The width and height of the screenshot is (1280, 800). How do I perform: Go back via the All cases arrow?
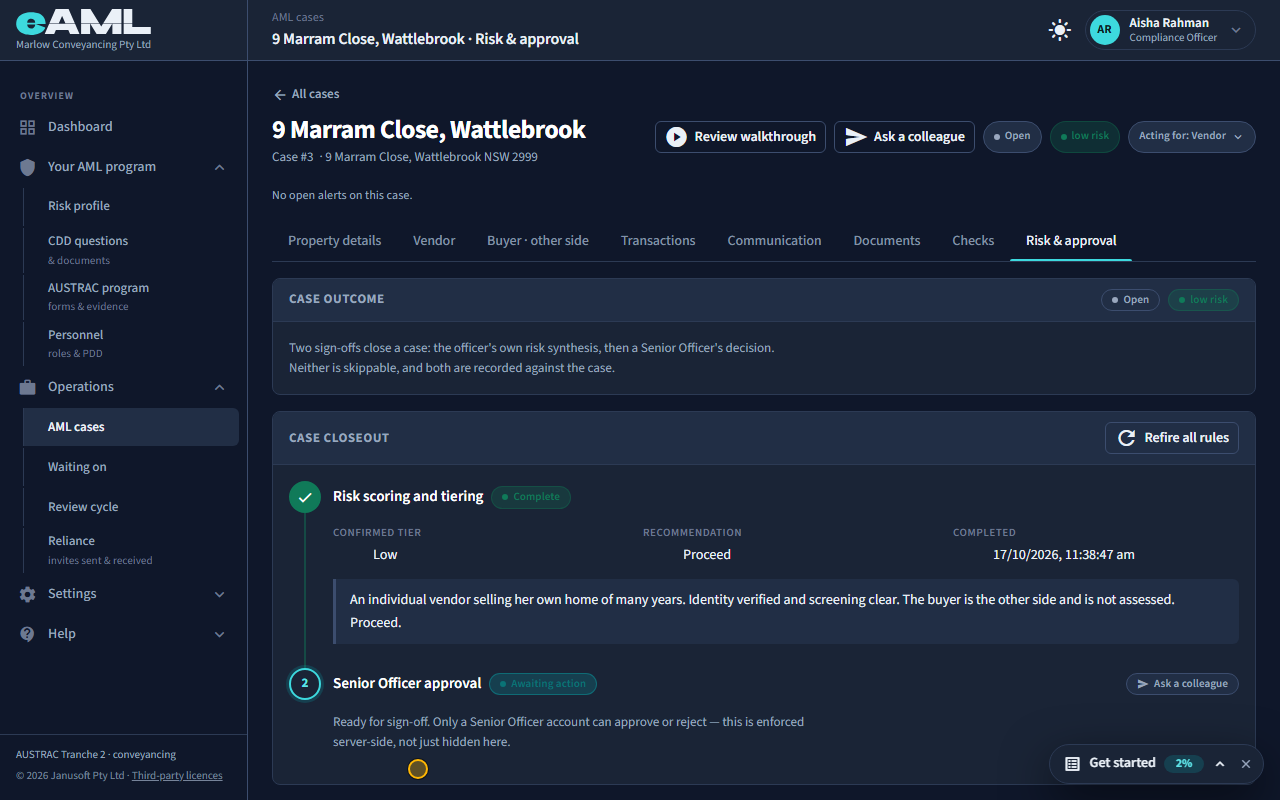280,94
